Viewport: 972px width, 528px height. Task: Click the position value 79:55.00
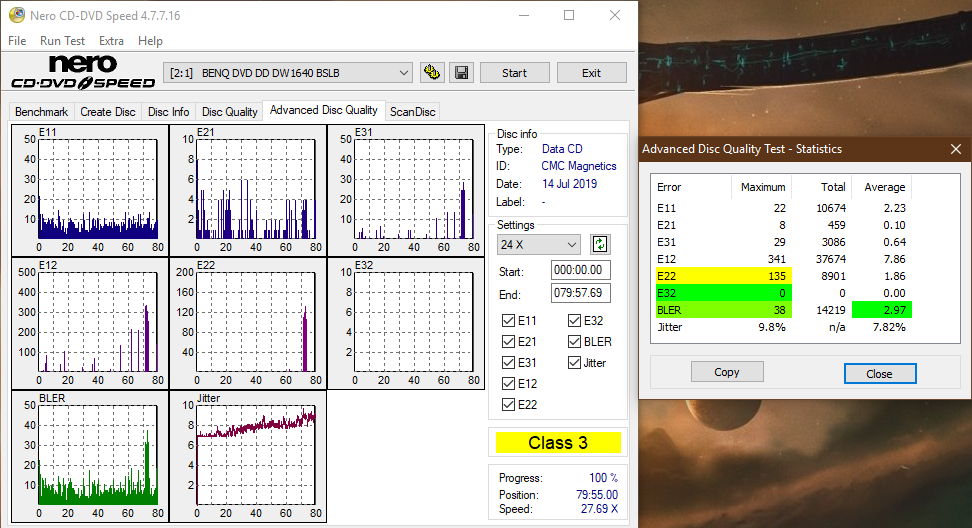point(596,495)
